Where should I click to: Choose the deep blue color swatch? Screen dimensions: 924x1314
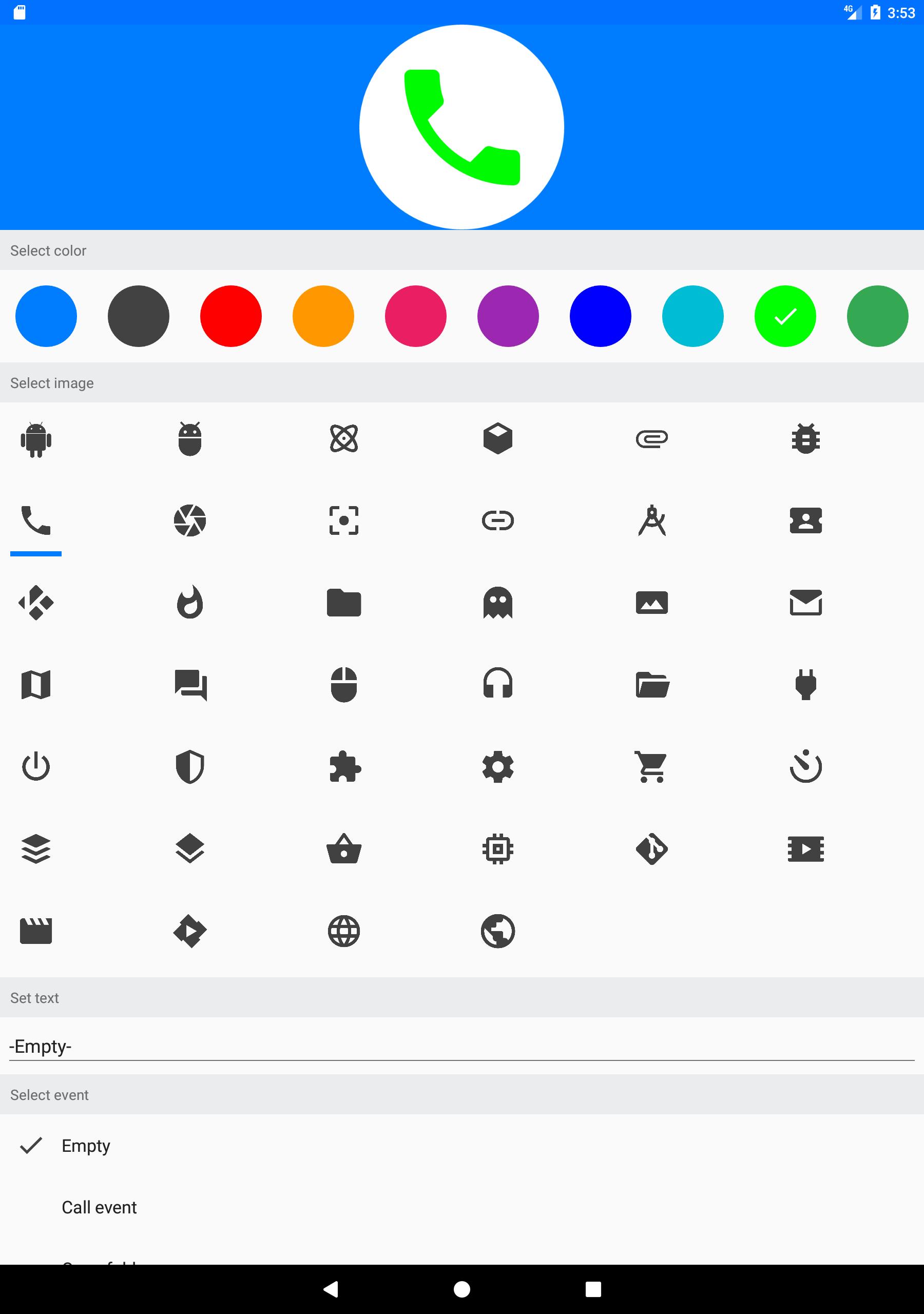point(601,316)
